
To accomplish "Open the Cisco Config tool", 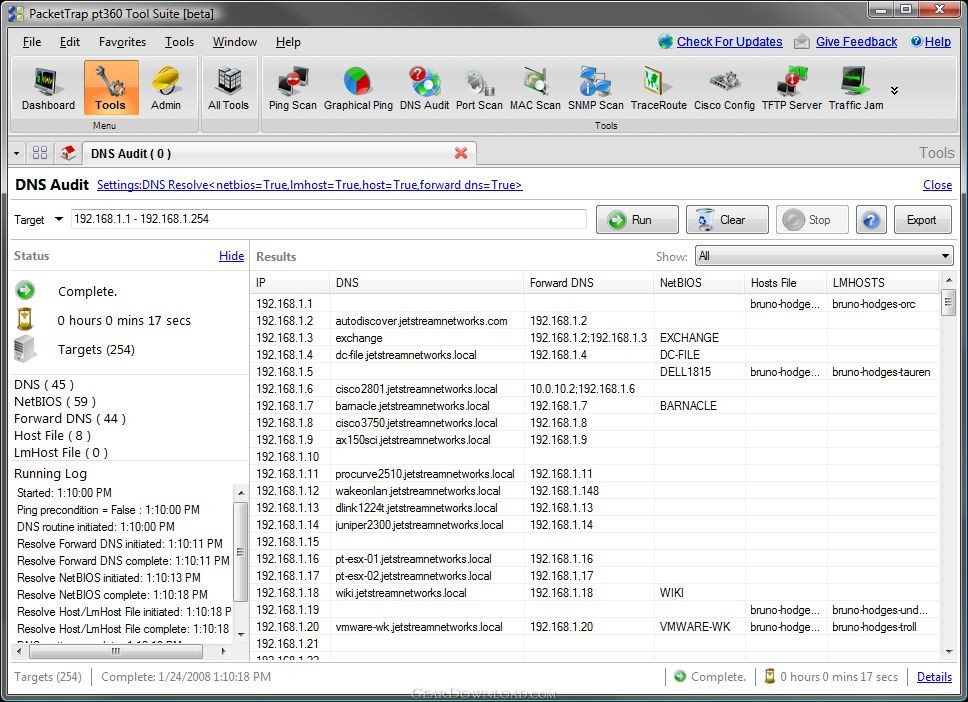I will click(x=724, y=88).
